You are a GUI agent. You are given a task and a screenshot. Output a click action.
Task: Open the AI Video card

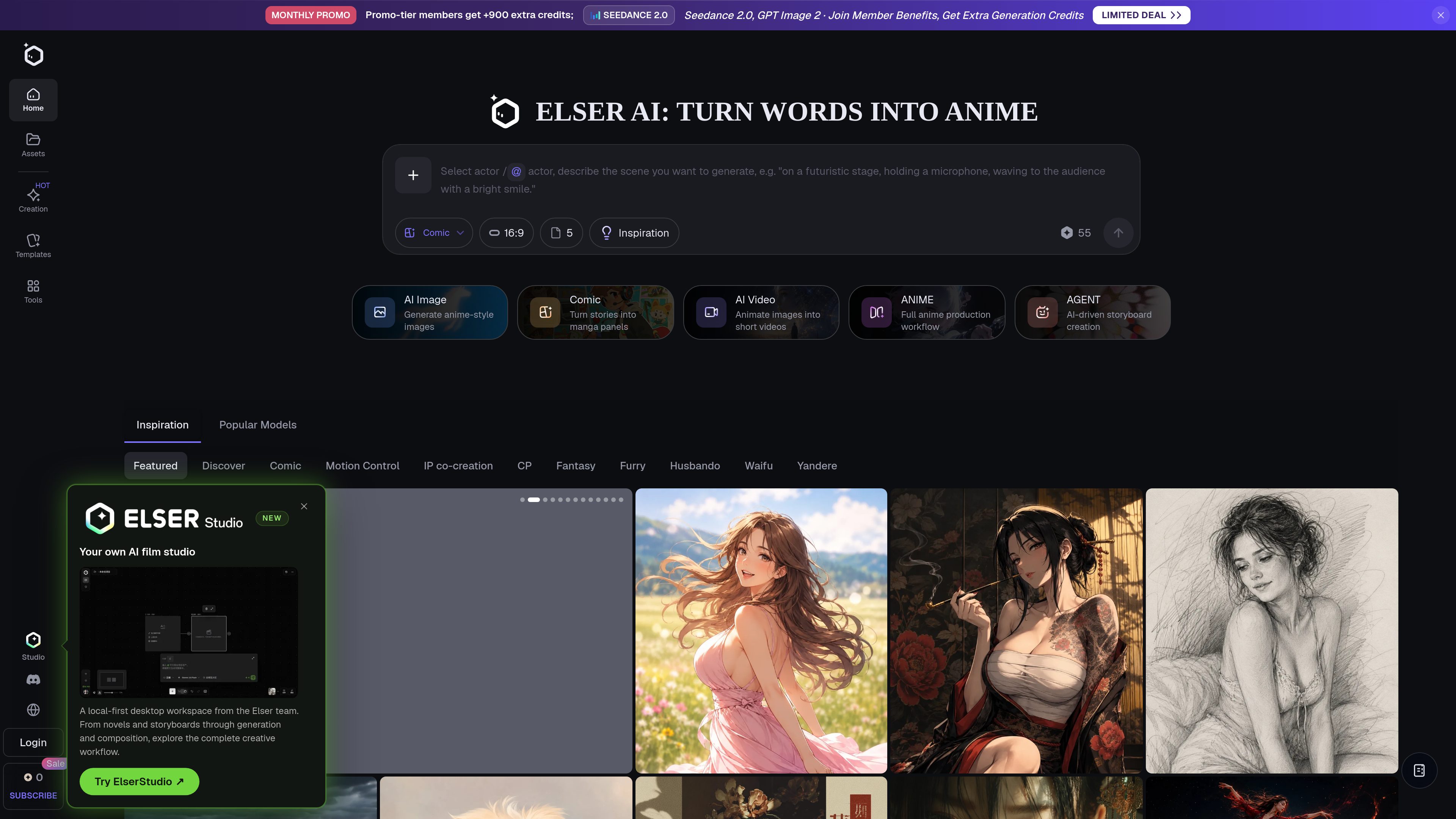pos(761,312)
